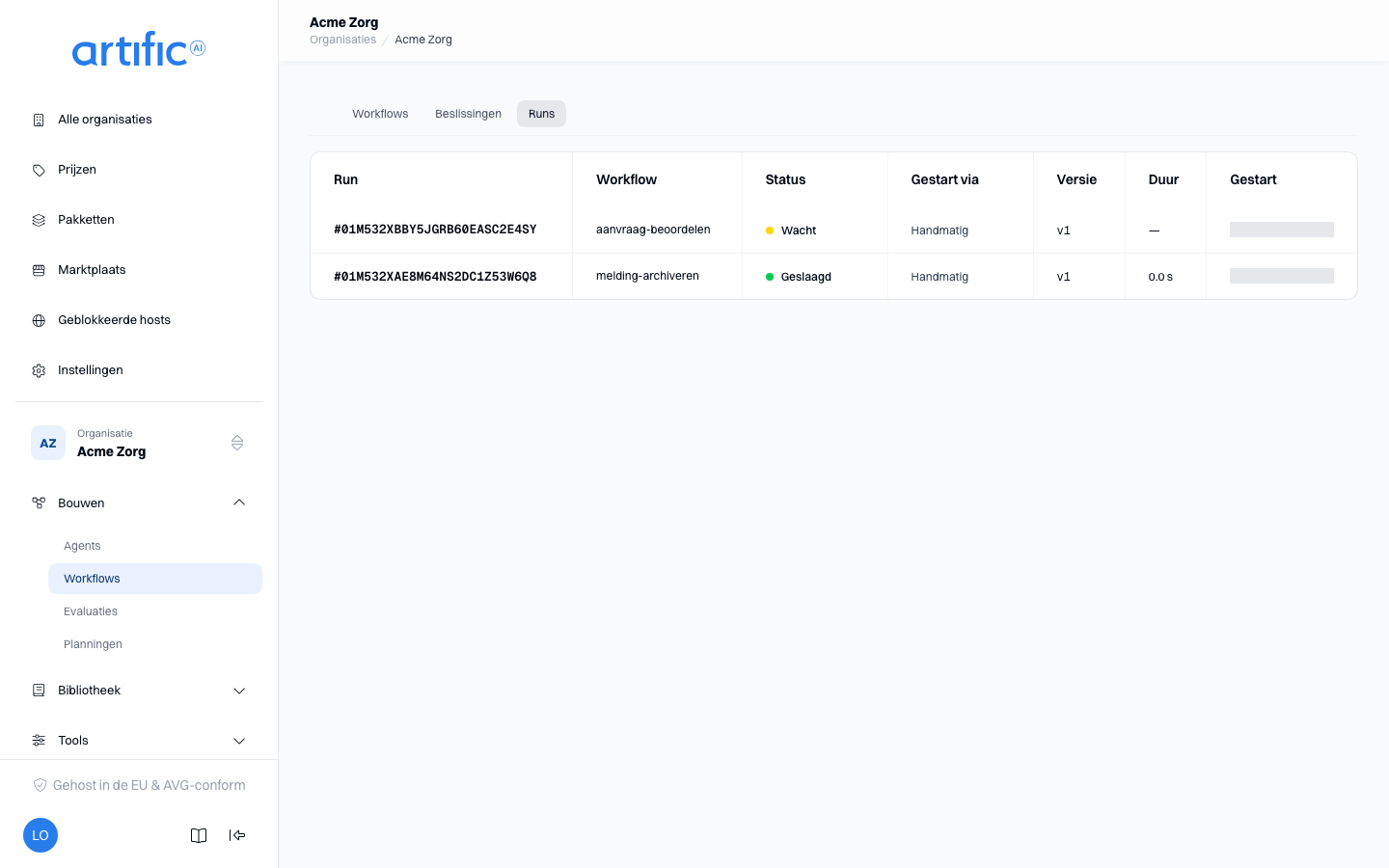Open the Instellingen page
This screenshot has height=868, width=1389.
[139, 370]
